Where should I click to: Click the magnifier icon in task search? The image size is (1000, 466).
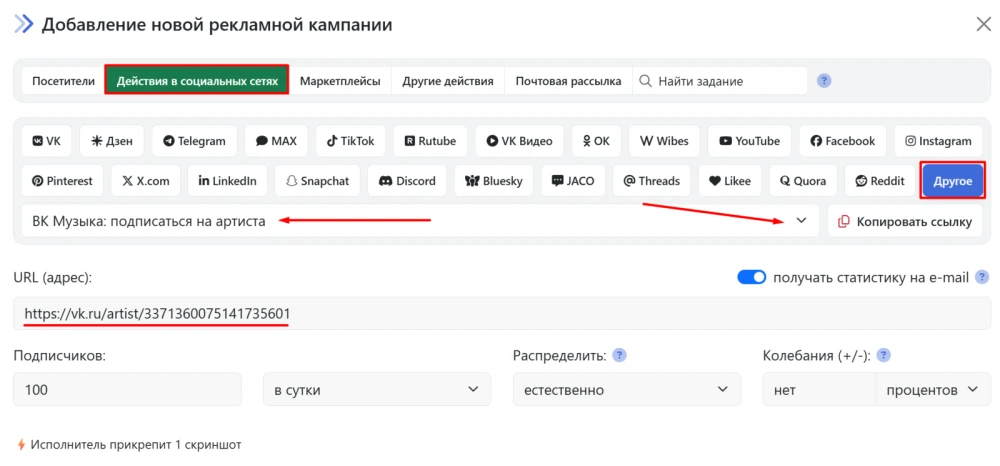645,81
